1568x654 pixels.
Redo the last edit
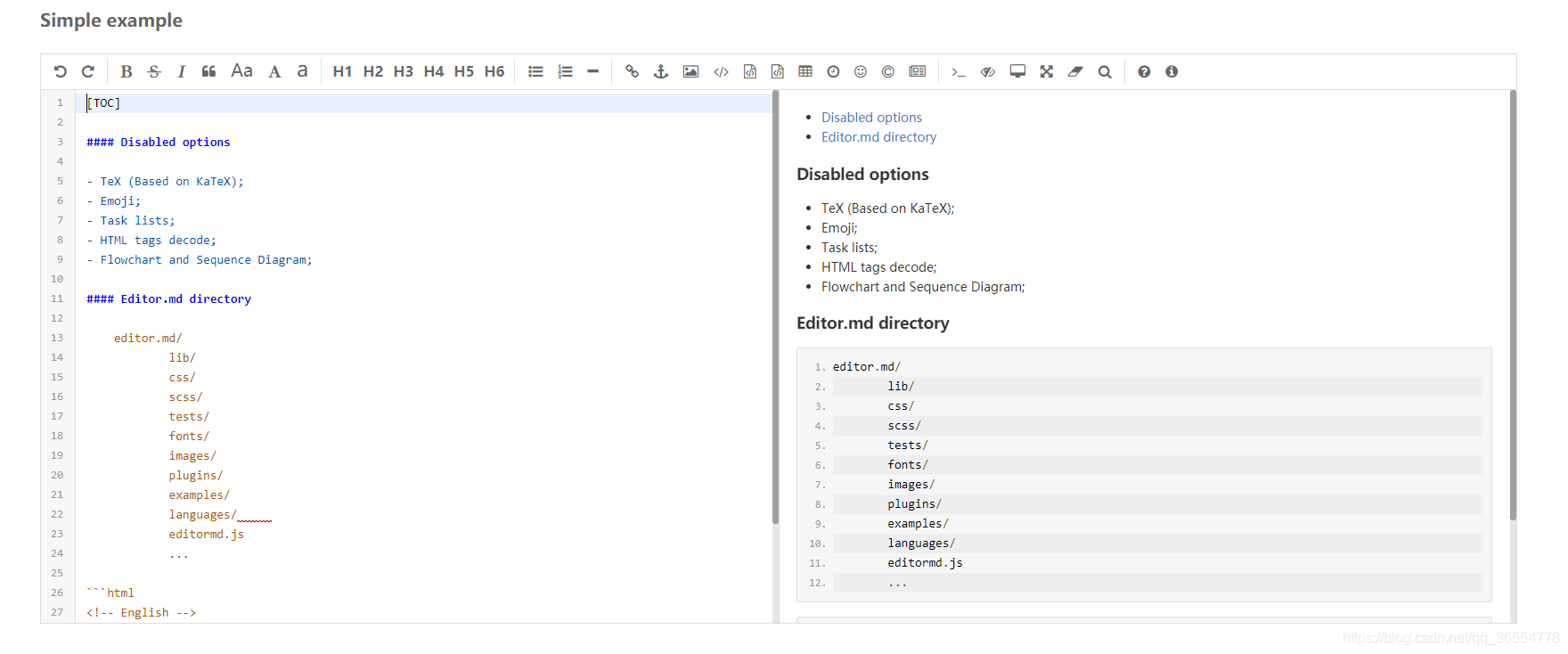pos(87,71)
